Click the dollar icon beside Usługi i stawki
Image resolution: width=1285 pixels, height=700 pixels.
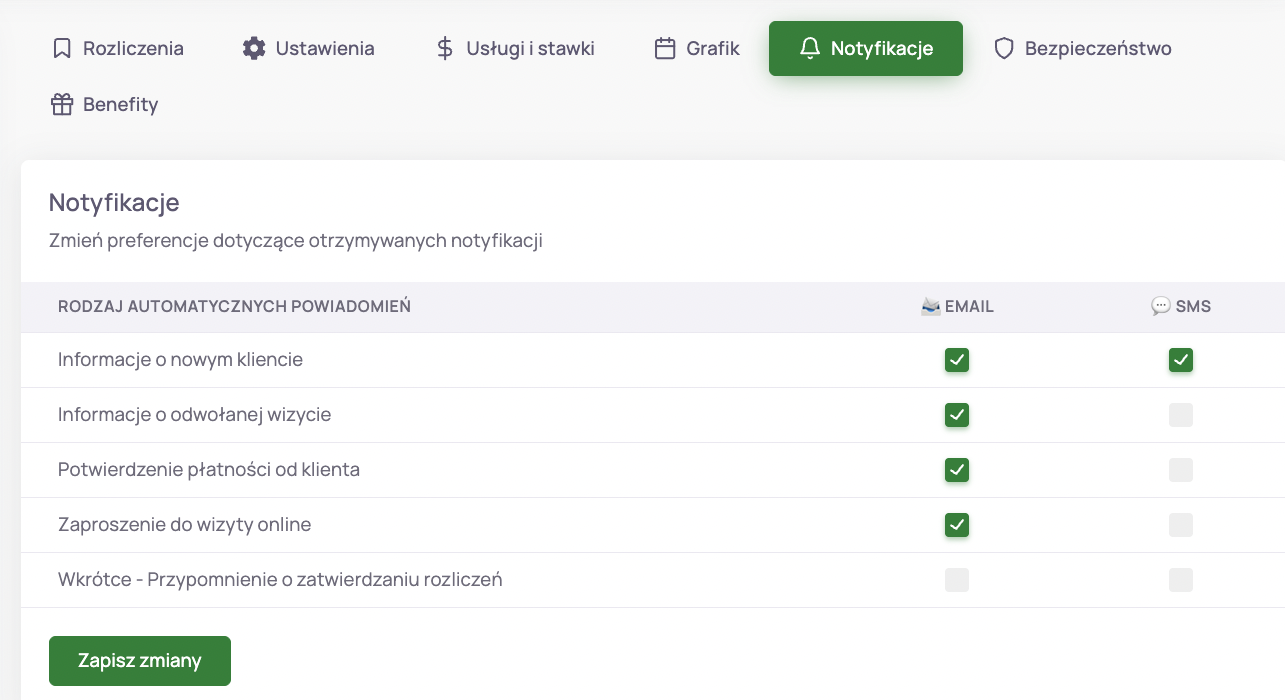445,48
